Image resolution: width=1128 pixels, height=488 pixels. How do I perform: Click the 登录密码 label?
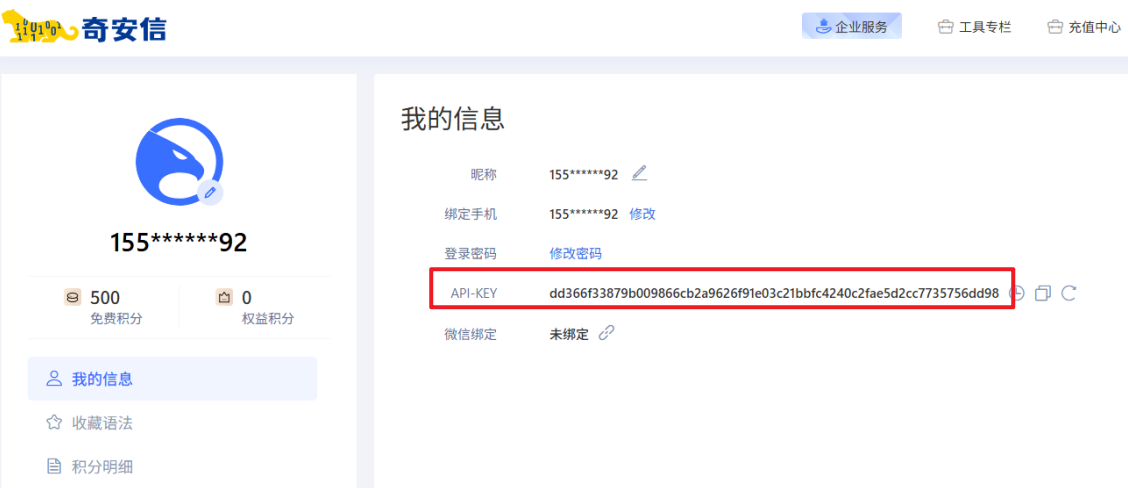(470, 253)
